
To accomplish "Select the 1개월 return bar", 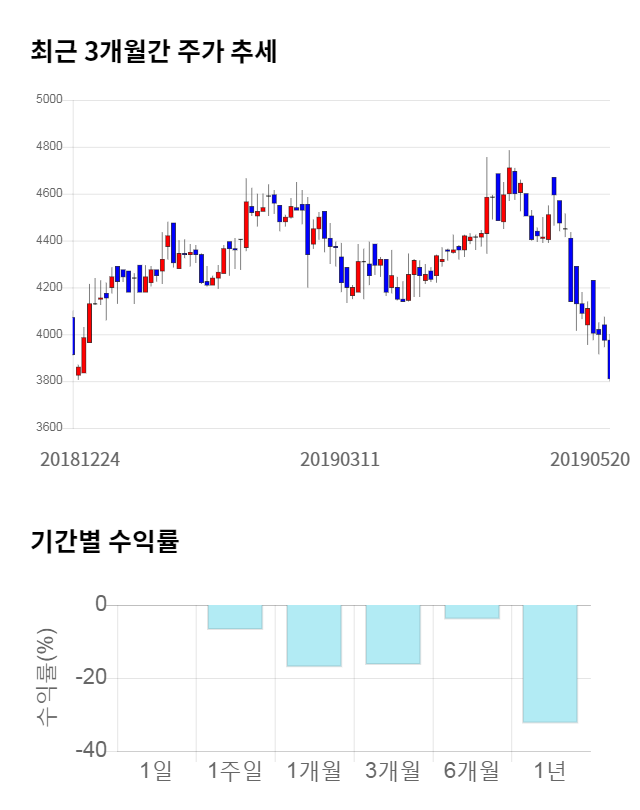I will 314,635.
